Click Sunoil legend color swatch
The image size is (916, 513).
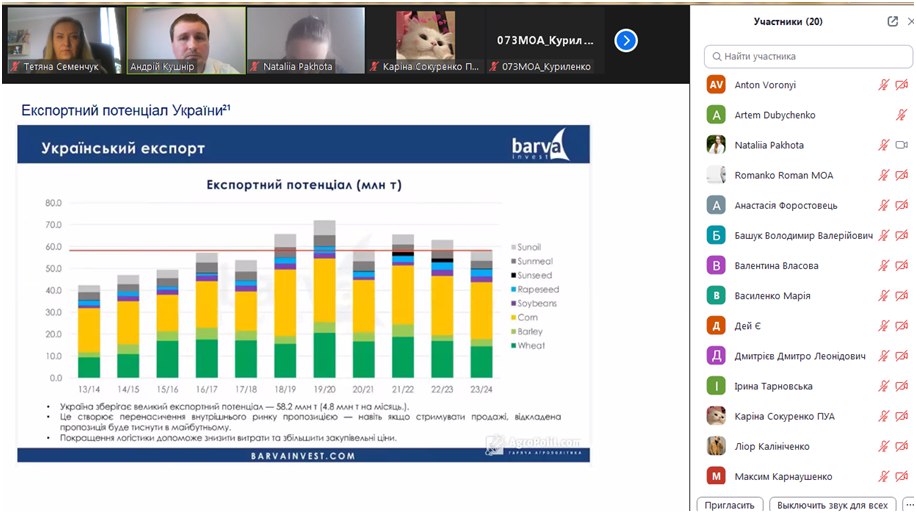click(x=513, y=247)
